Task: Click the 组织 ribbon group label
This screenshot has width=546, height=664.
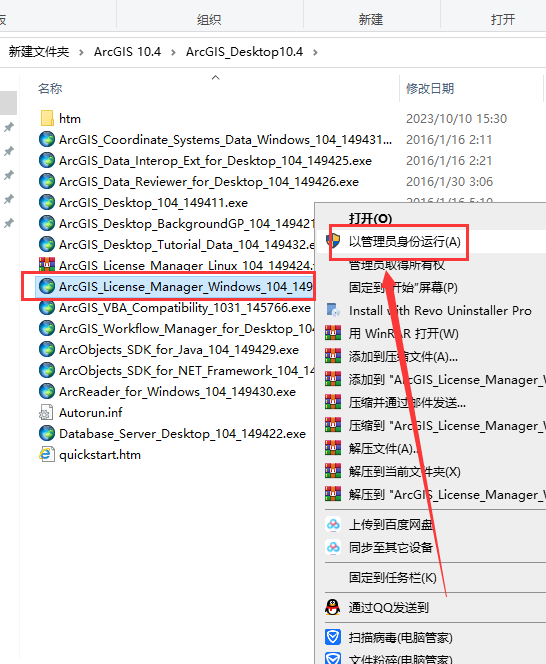Action: pyautogui.click(x=209, y=19)
